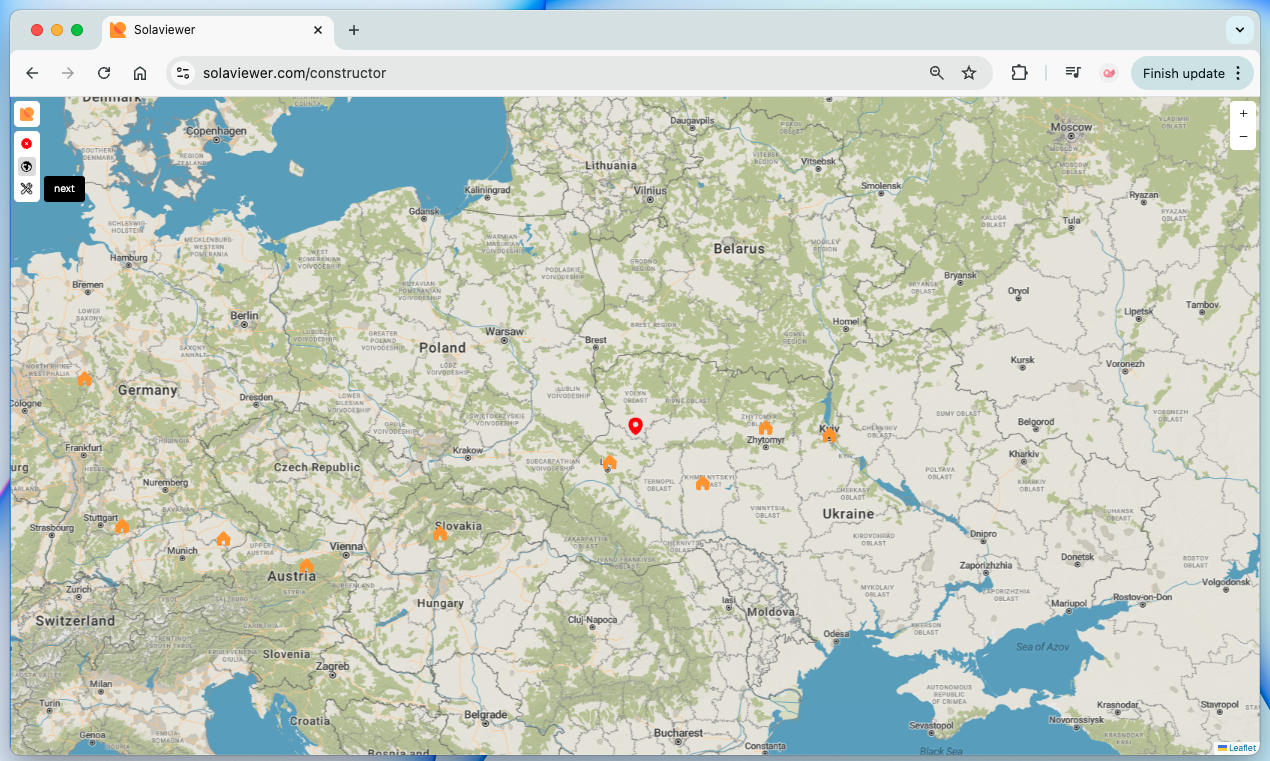Select the house marker near Cologne
The image size is (1270, 761).
(x=85, y=379)
